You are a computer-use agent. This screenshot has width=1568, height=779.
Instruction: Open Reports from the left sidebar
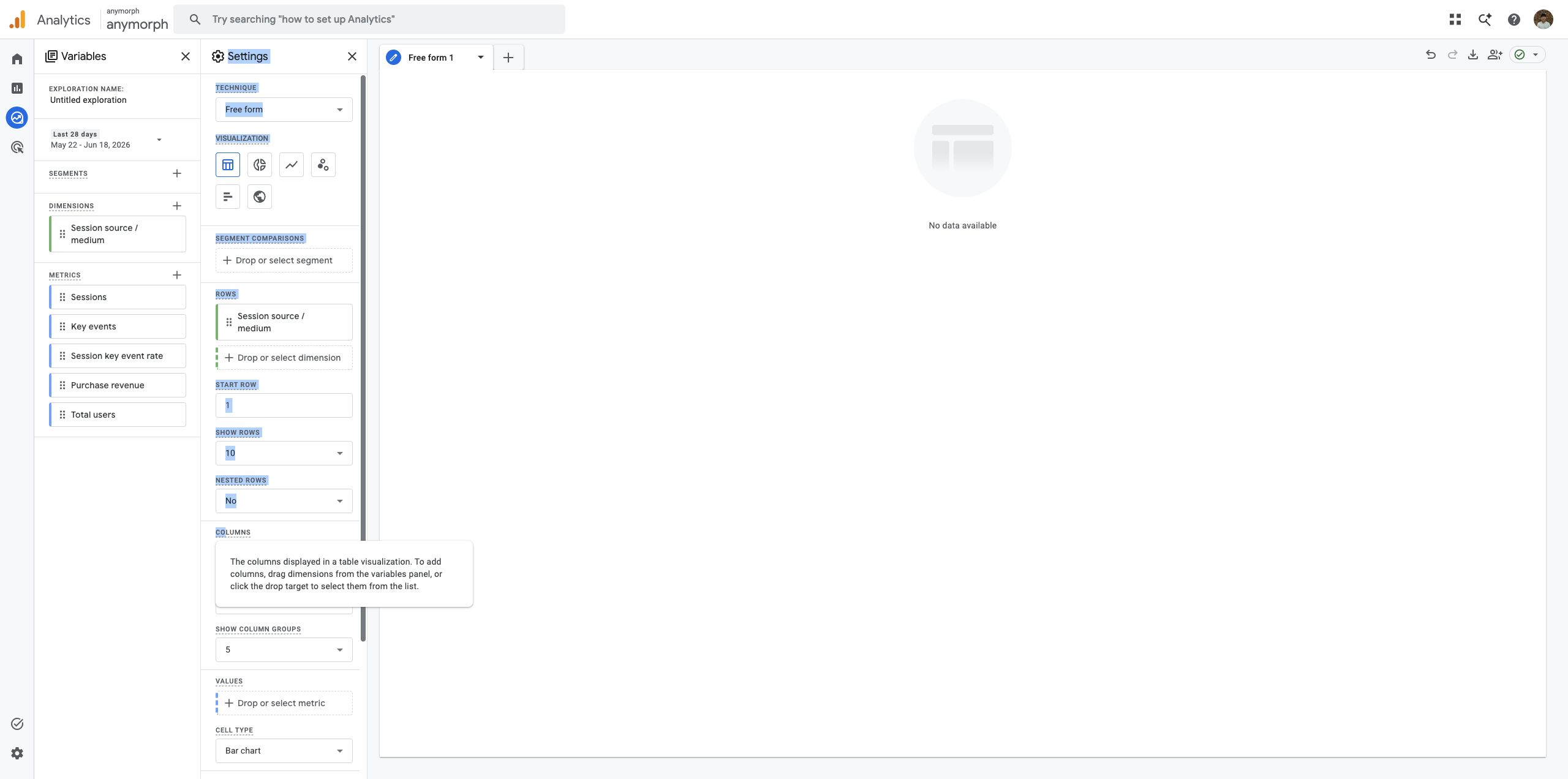pos(17,88)
